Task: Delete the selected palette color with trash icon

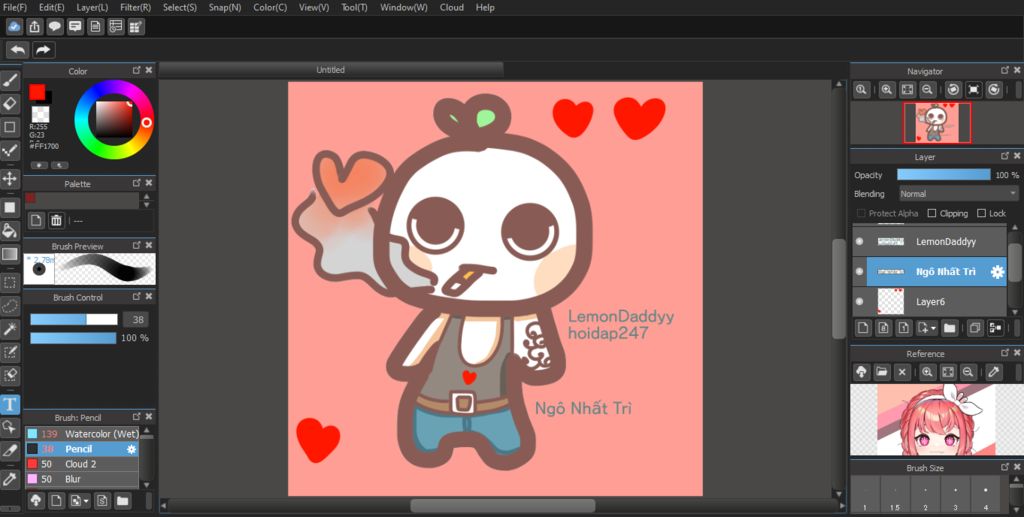Action: tap(56, 221)
